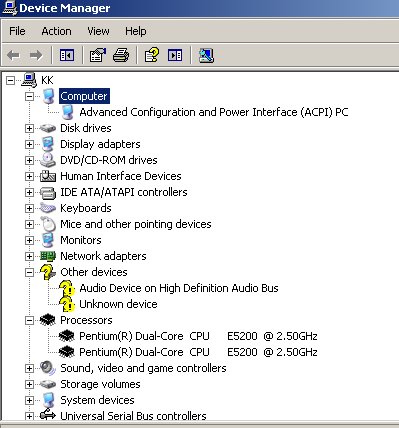
Task: Expand Universal Serial Bus controllers
Action: tap(29, 416)
